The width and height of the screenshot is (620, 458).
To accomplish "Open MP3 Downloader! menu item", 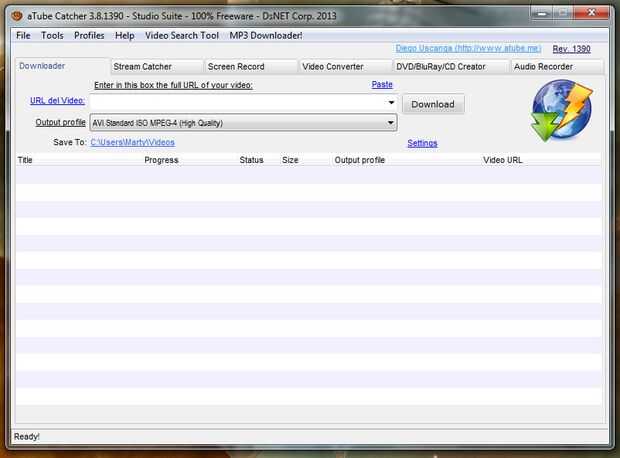I will point(266,36).
